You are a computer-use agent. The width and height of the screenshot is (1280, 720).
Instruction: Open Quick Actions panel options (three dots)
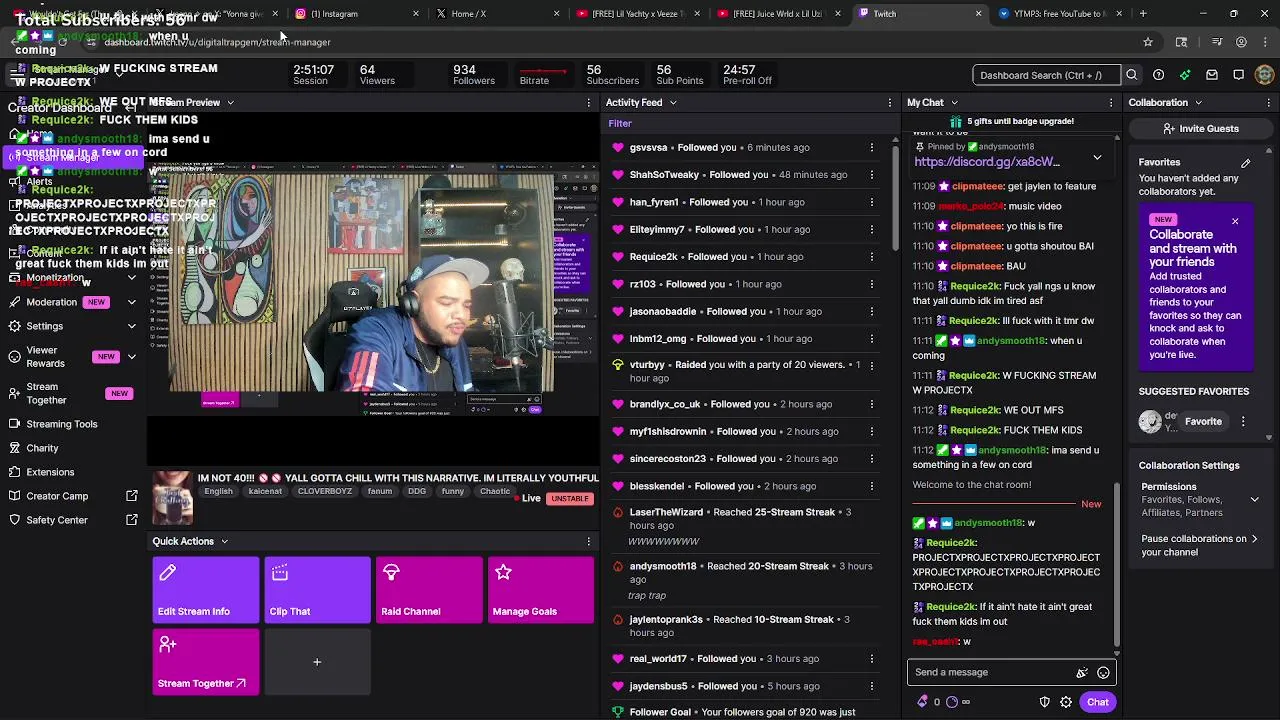[588, 541]
